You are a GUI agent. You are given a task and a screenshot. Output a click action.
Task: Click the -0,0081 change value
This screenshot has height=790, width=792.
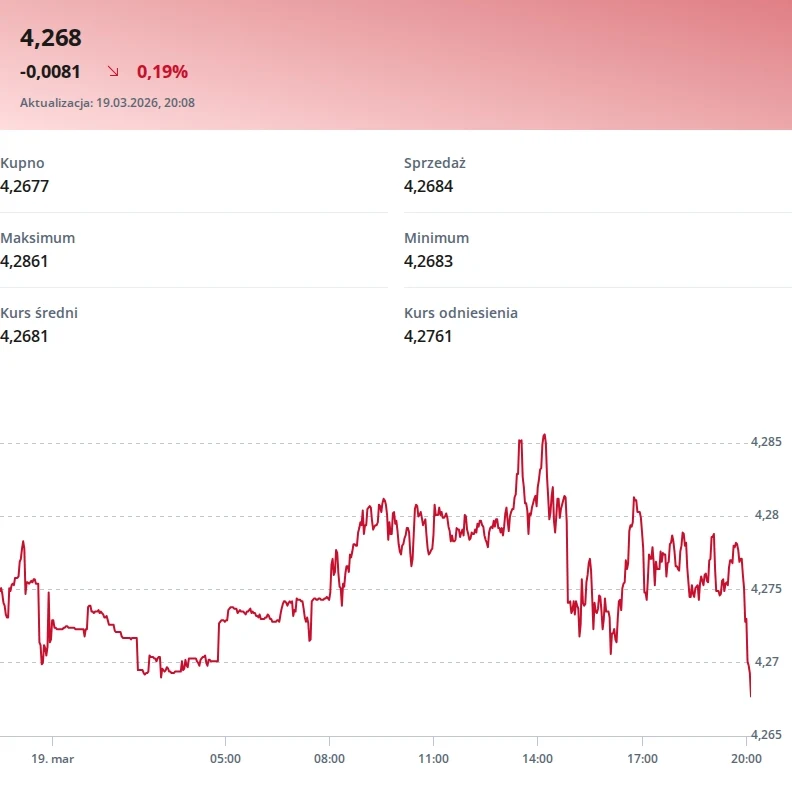click(x=50, y=72)
